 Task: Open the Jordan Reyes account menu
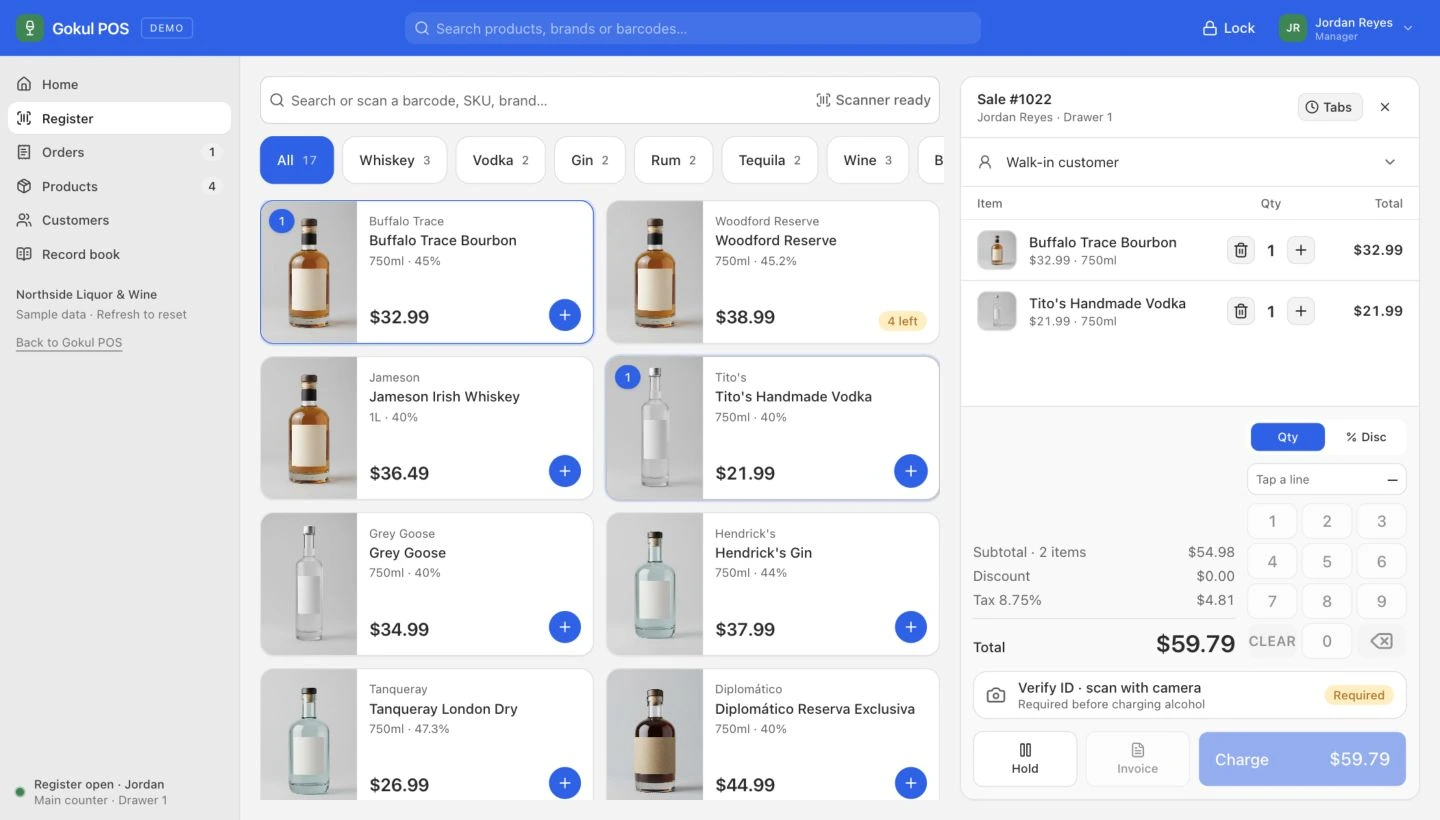pyautogui.click(x=1346, y=28)
